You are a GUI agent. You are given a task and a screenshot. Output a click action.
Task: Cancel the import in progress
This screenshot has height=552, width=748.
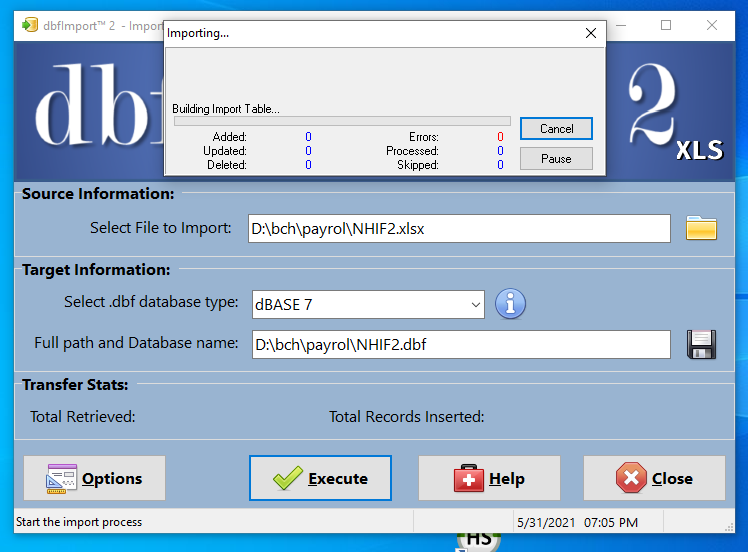tap(556, 129)
